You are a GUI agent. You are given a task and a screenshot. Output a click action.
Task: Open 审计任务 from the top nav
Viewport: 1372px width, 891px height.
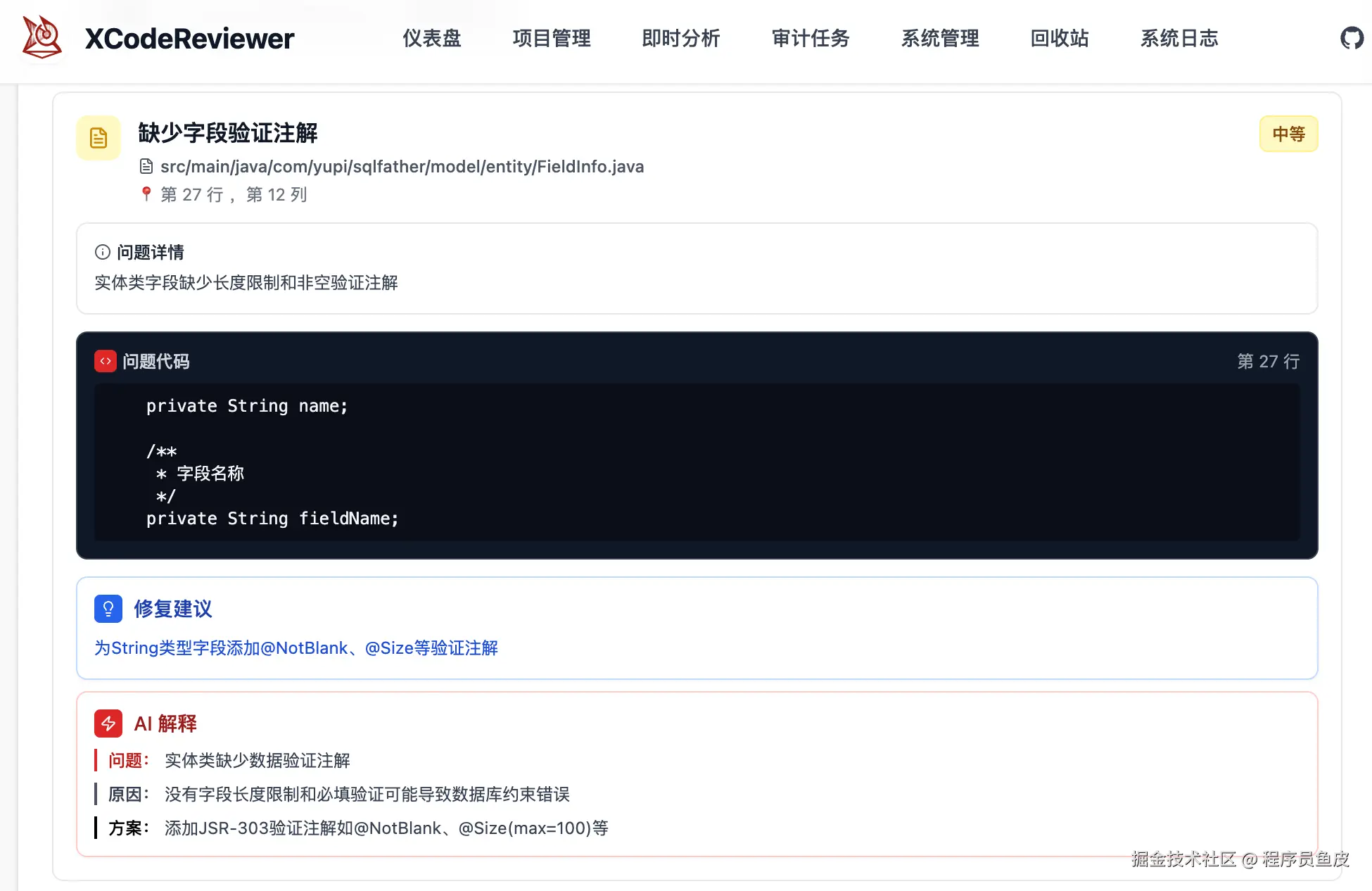coord(811,38)
